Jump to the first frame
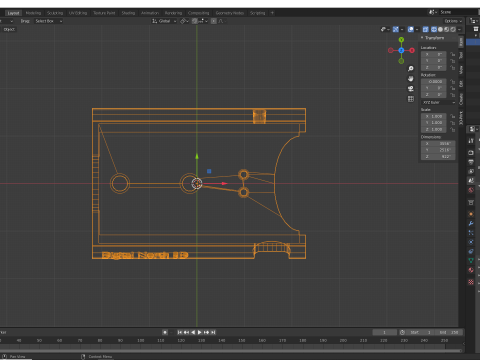Image resolution: width=480 pixels, height=360 pixels. point(180,332)
